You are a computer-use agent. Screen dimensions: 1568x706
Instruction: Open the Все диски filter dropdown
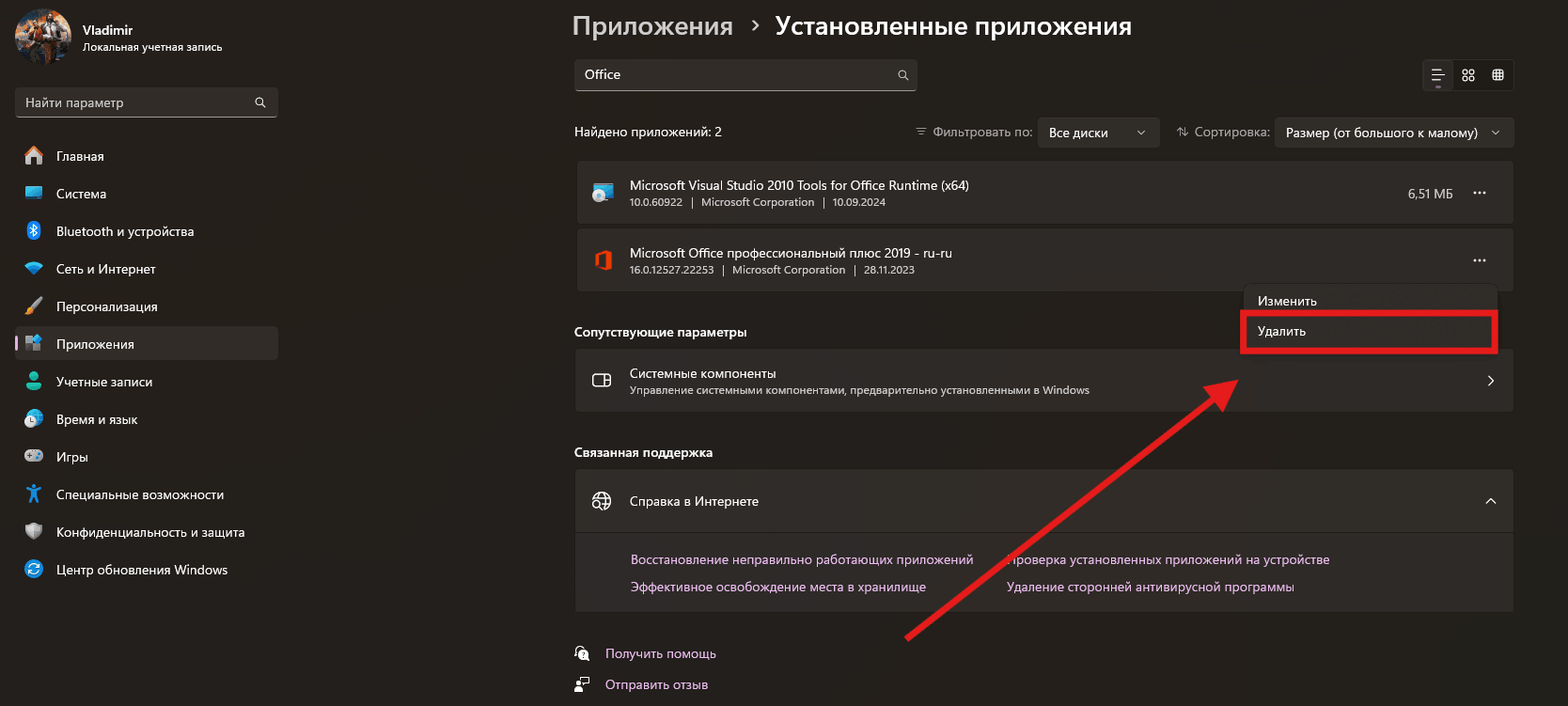[x=1099, y=133]
